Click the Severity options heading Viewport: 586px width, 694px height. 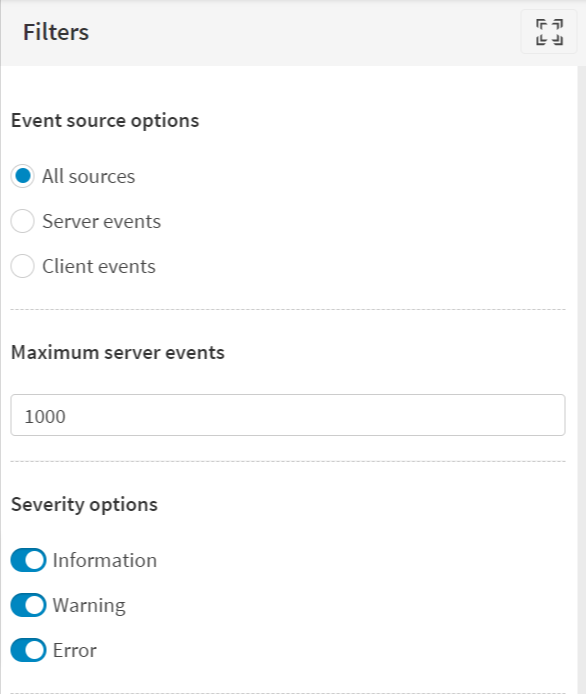[x=84, y=505]
